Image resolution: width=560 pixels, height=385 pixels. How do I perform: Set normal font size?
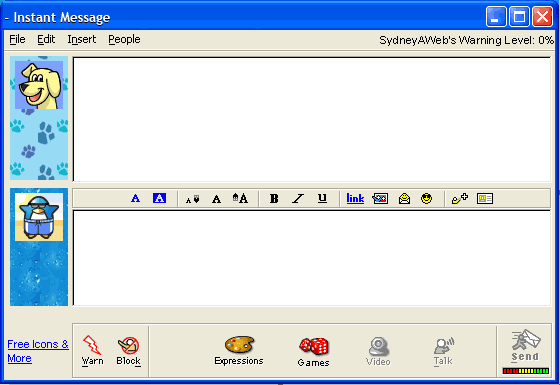click(x=216, y=199)
